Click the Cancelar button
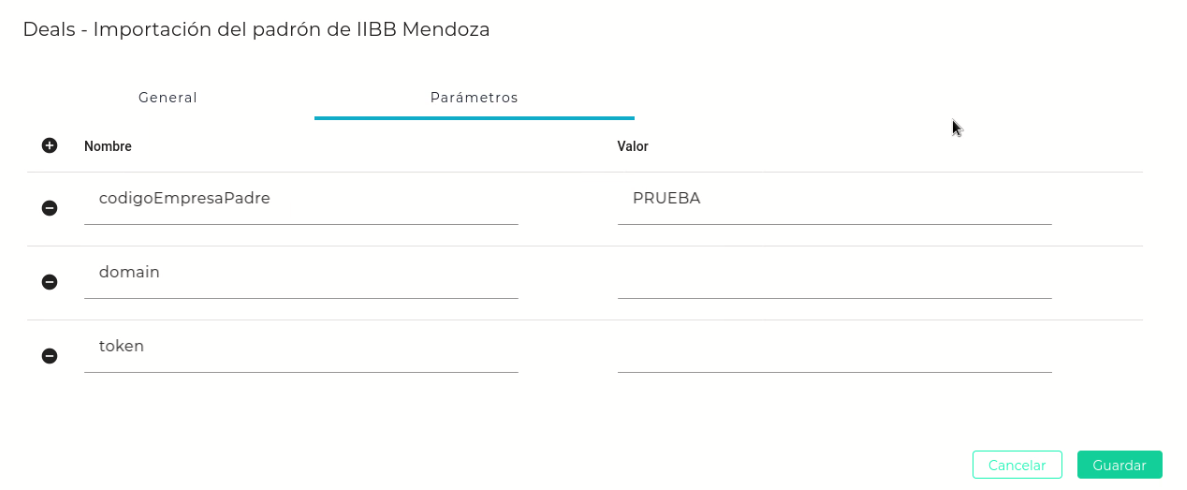 pyautogui.click(x=1016, y=465)
